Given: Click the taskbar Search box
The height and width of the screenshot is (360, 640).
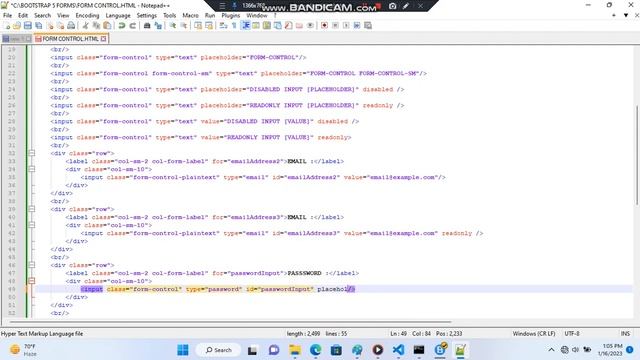Looking at the screenshot, I should pyautogui.click(x=219, y=350).
